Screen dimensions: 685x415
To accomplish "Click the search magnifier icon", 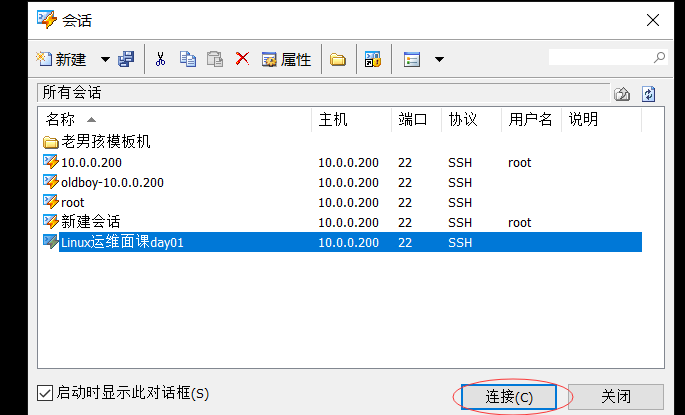I will tap(659, 57).
